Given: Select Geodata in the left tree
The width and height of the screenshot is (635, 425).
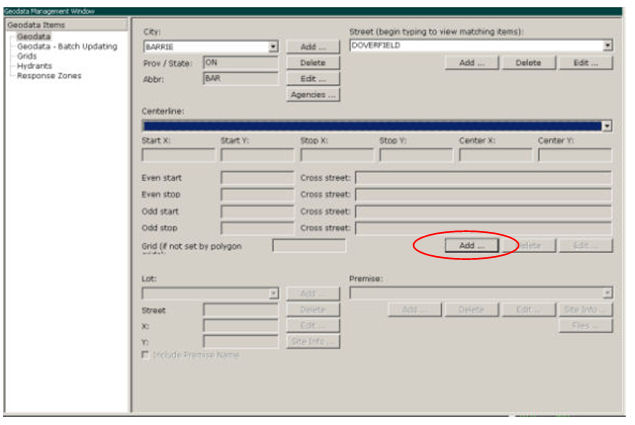Looking at the screenshot, I should click(x=33, y=37).
